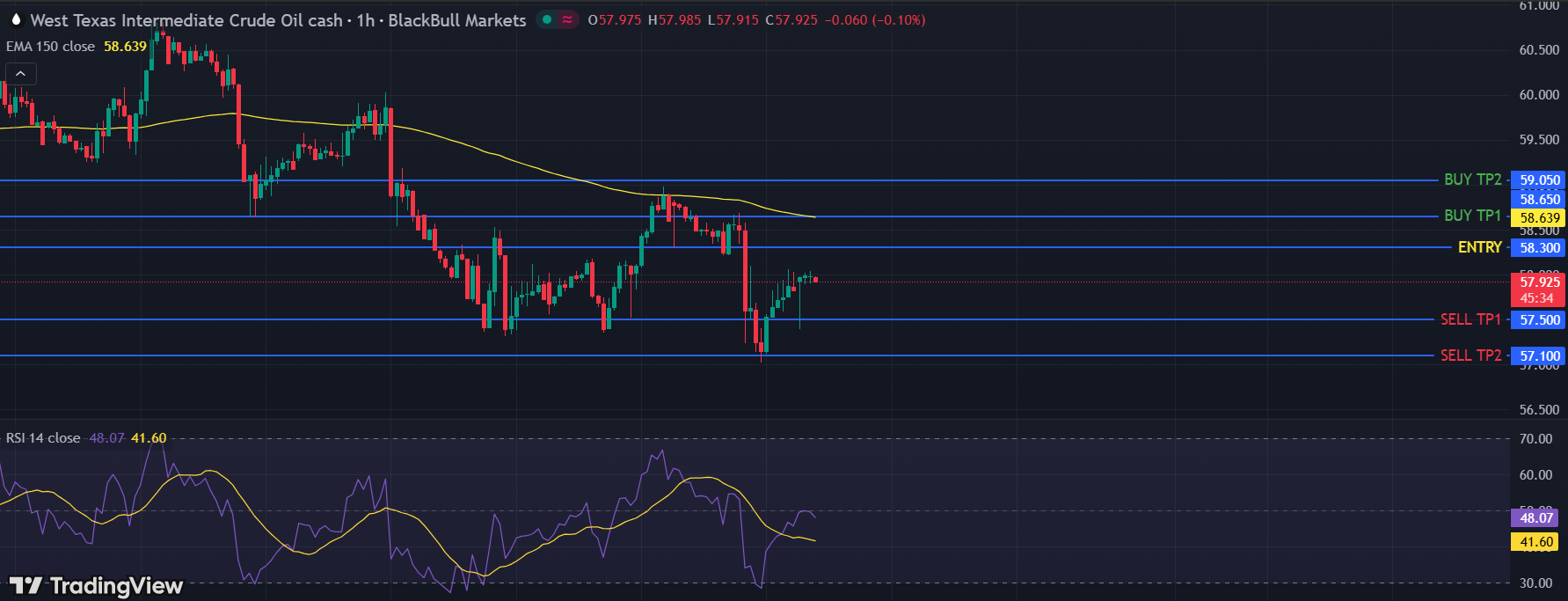Screen dimensions: 1568x601
Task: Click the 59.050 price axis tag
Action: (x=1539, y=180)
